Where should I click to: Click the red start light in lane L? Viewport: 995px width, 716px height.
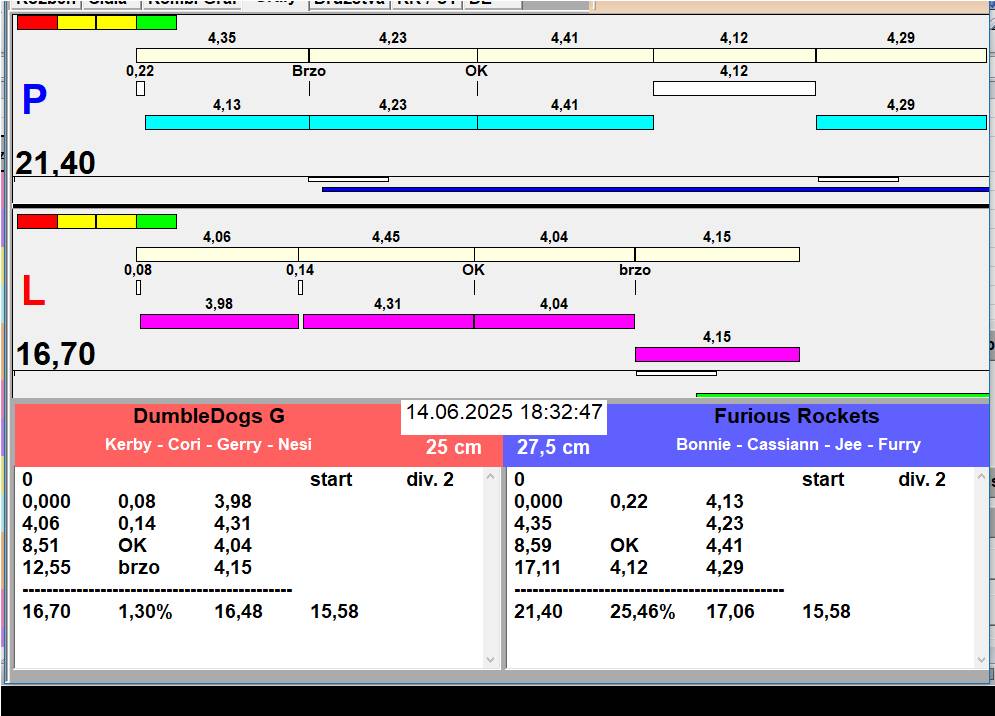[37, 222]
